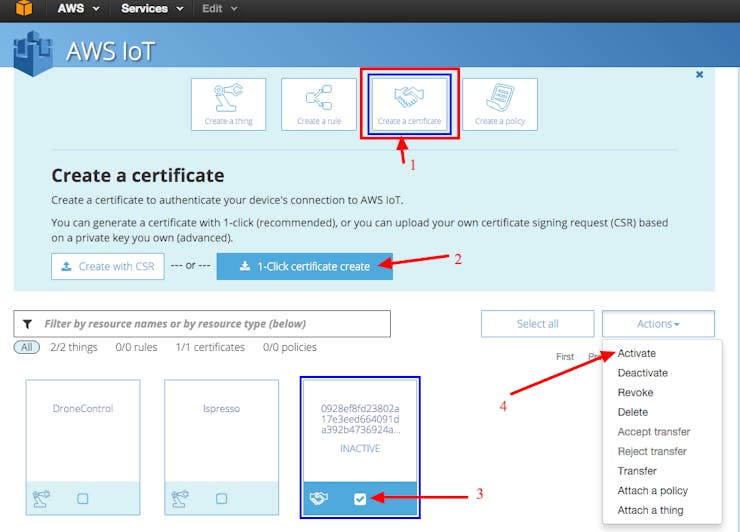Viewport: 740px width, 532px height.
Task: Click robot arm icon on DroneControl card
Action: (x=41, y=498)
